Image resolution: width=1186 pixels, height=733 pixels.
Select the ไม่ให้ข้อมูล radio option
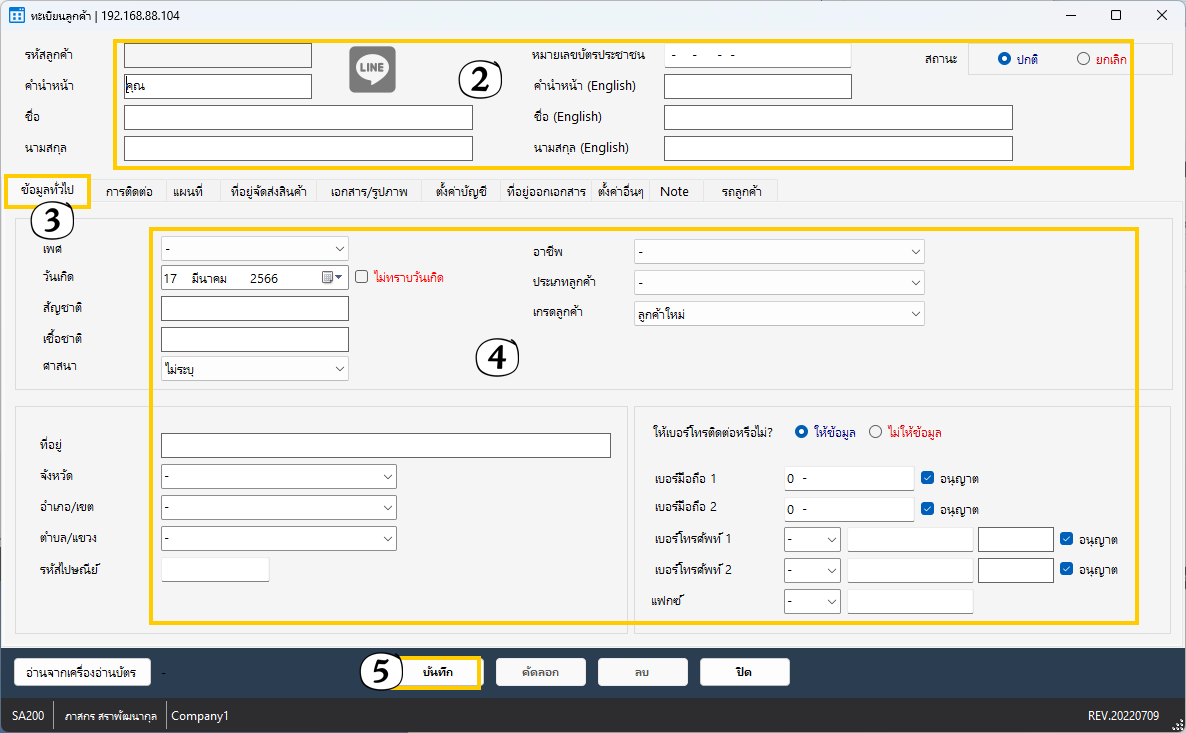pyautogui.click(x=876, y=432)
